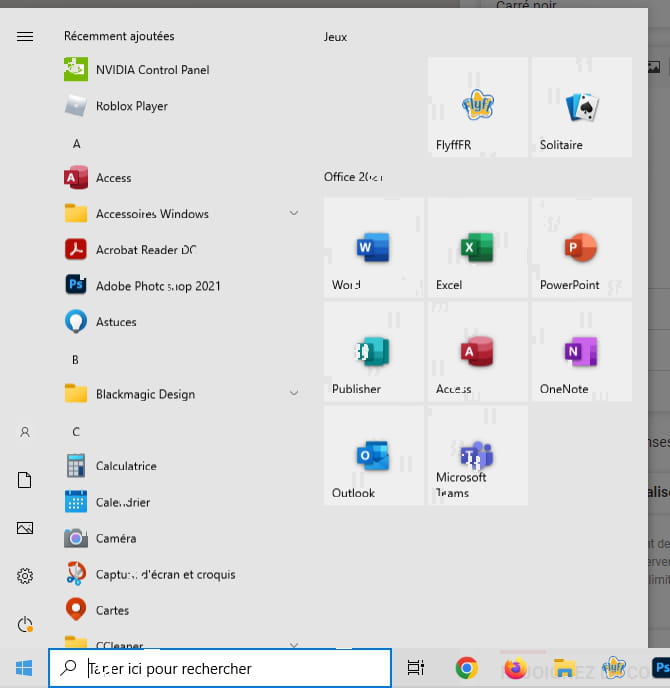Select the letter B section header
This screenshot has width=670, height=688.
(x=75, y=360)
